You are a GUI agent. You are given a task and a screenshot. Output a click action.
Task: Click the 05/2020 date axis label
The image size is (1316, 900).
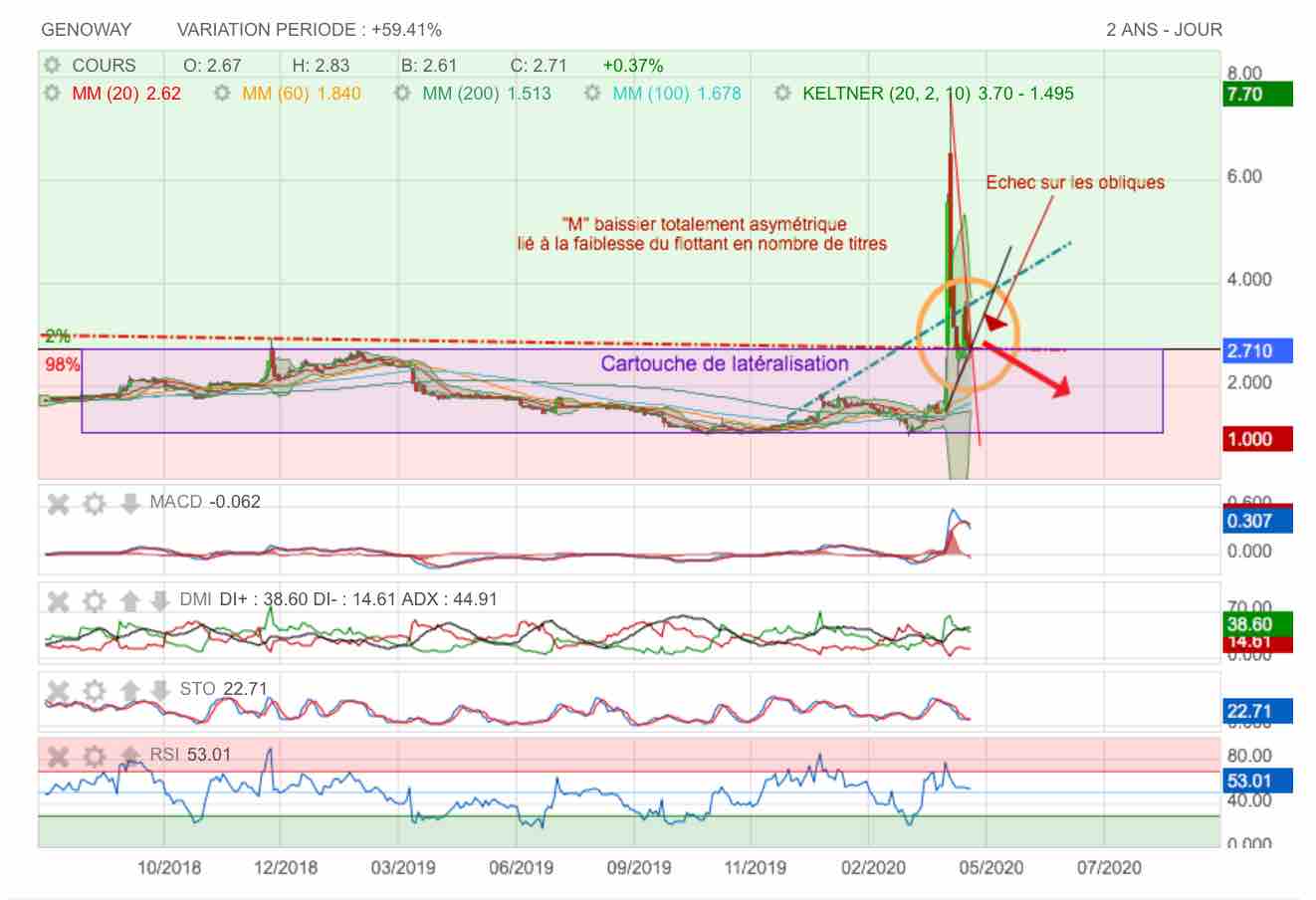click(x=990, y=867)
